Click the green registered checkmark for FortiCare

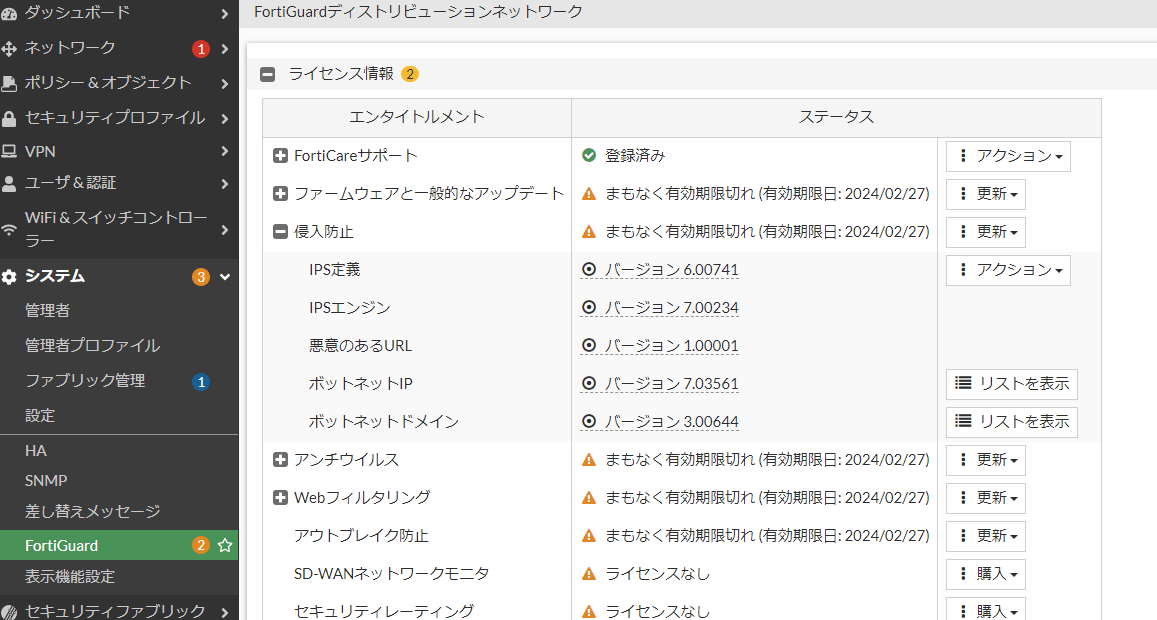pyautogui.click(x=589, y=155)
